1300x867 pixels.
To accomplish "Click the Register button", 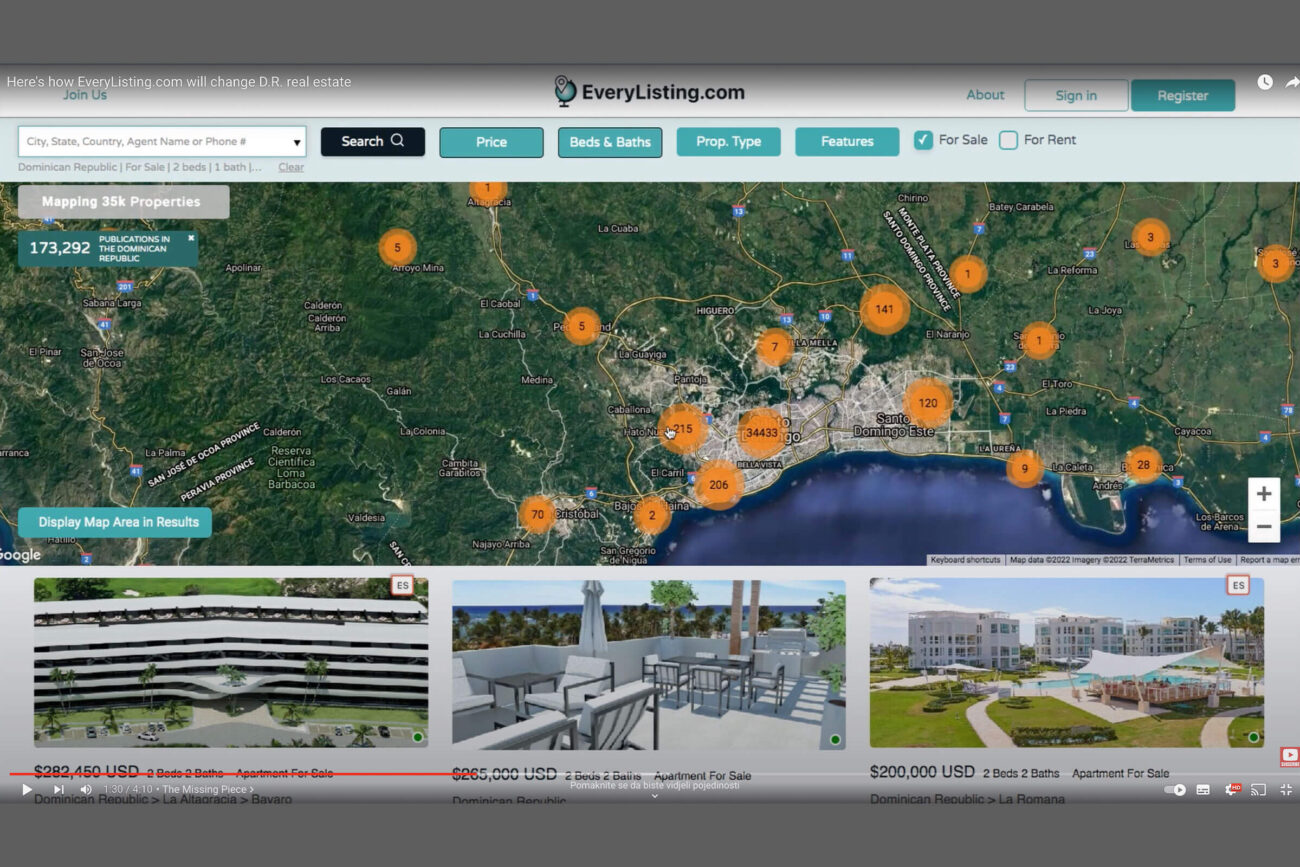I will 1183,96.
